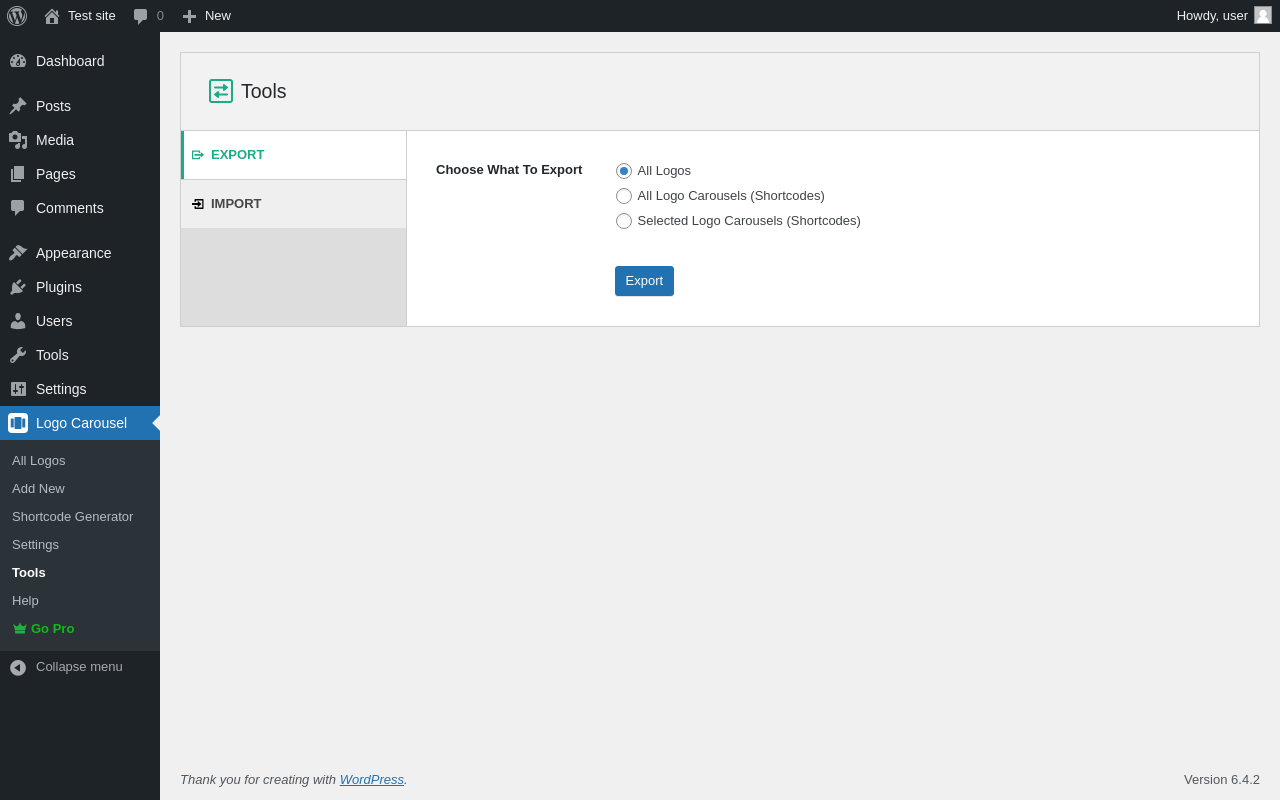1280x800 pixels.
Task: Select All Logo Carousels (Shortcodes) radio option
Action: pos(624,196)
